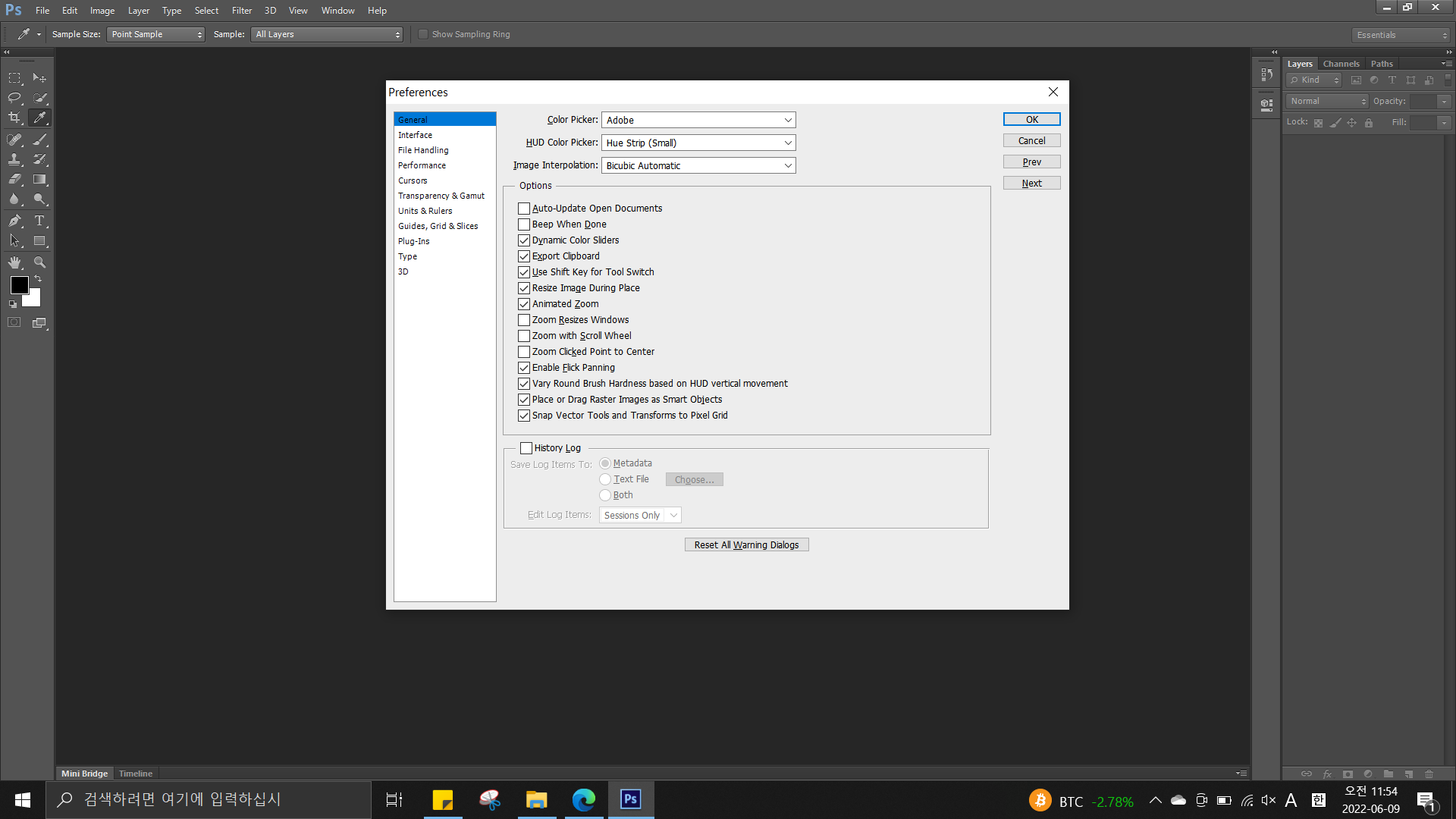The width and height of the screenshot is (1456, 819).
Task: Click the Next button in Preferences
Action: click(x=1031, y=184)
